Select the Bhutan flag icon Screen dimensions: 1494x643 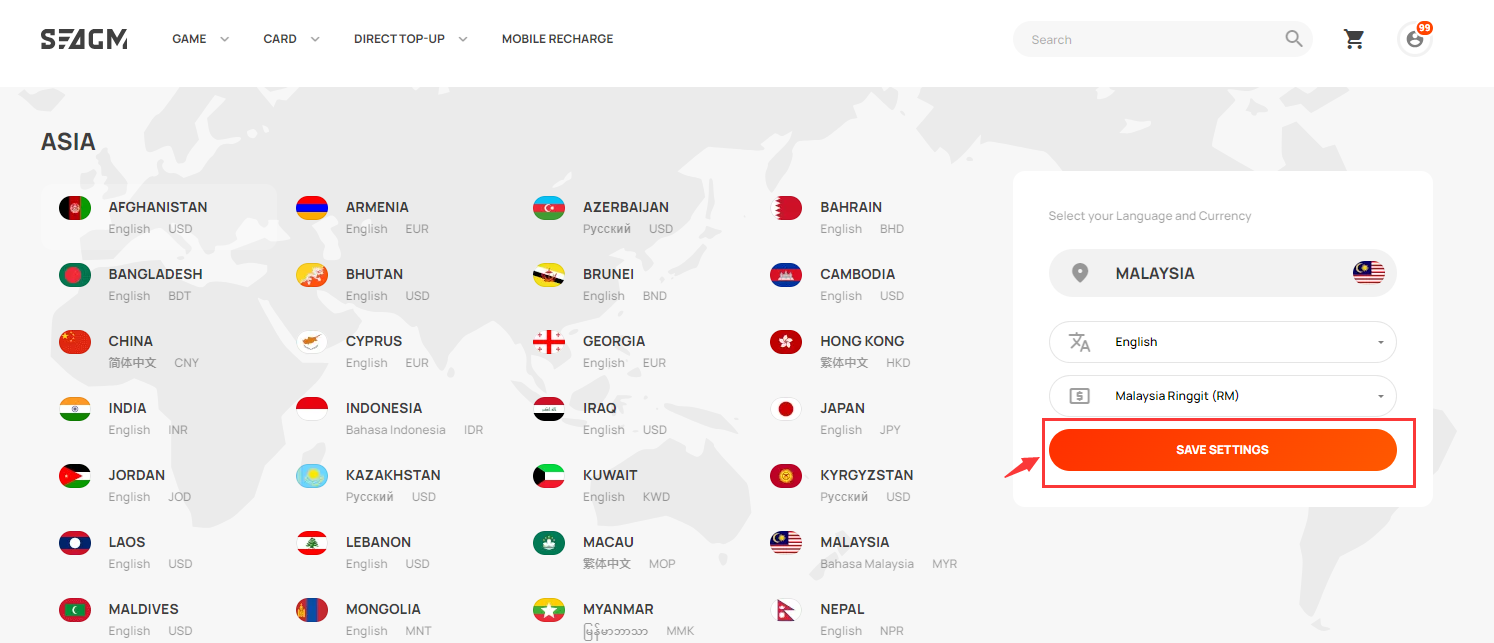[x=312, y=275]
